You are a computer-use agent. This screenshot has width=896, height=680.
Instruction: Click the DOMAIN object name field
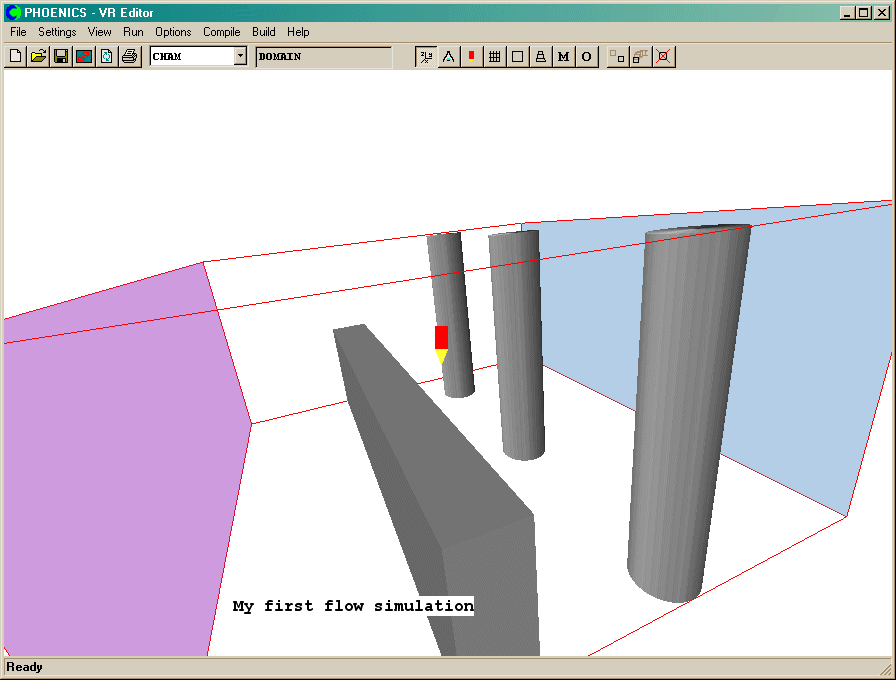click(x=323, y=57)
